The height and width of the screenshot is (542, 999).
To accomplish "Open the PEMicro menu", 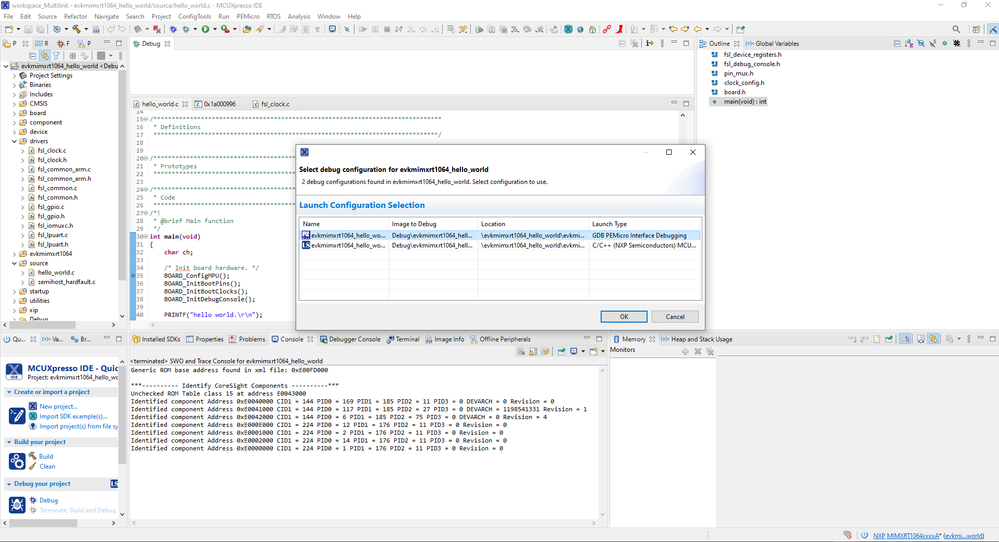I will click(248, 17).
